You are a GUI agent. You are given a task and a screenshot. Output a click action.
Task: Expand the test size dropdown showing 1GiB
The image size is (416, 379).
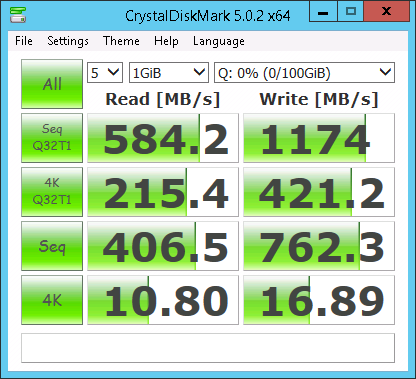click(x=169, y=72)
